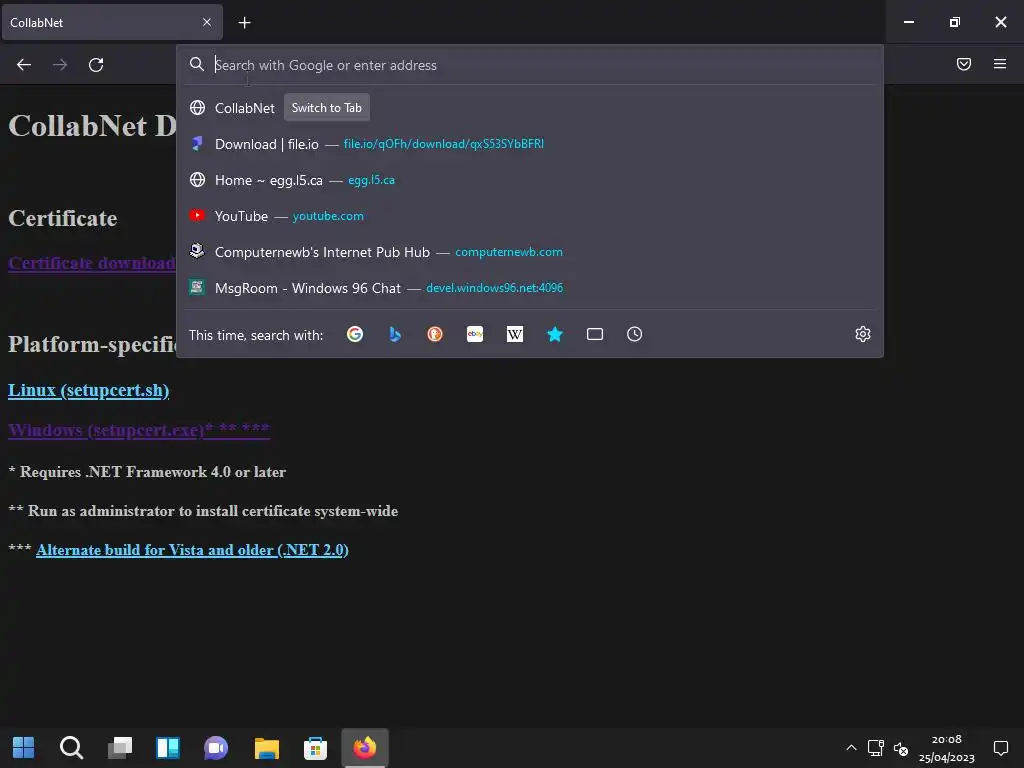Screen dimensions: 1024x768
Task: Open the Home ~ egg.l5.ca suggestion
Action: coord(530,180)
